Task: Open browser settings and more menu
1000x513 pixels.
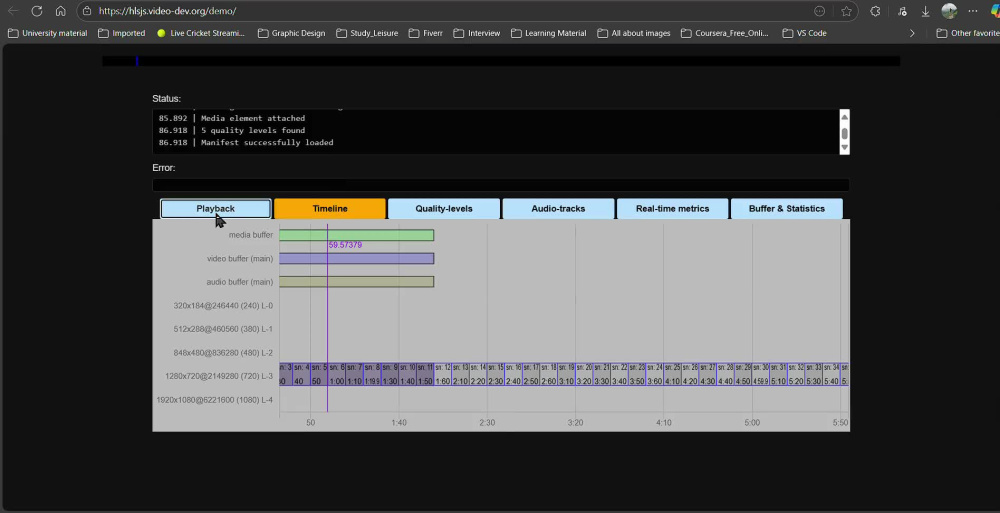Action: [x=973, y=11]
